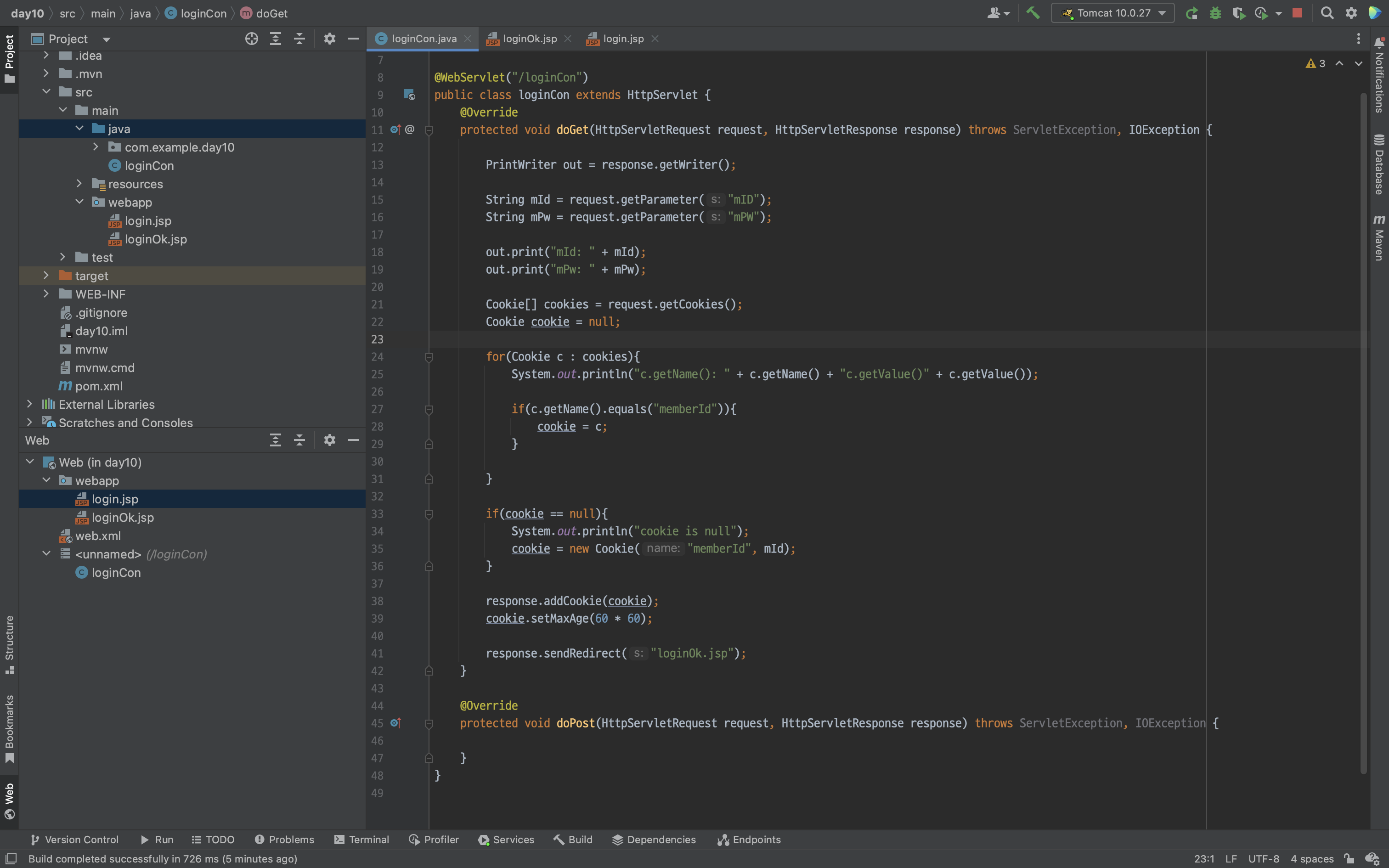Rerun Tomcat with the green rerun icon
The height and width of the screenshot is (868, 1389).
(x=1191, y=13)
